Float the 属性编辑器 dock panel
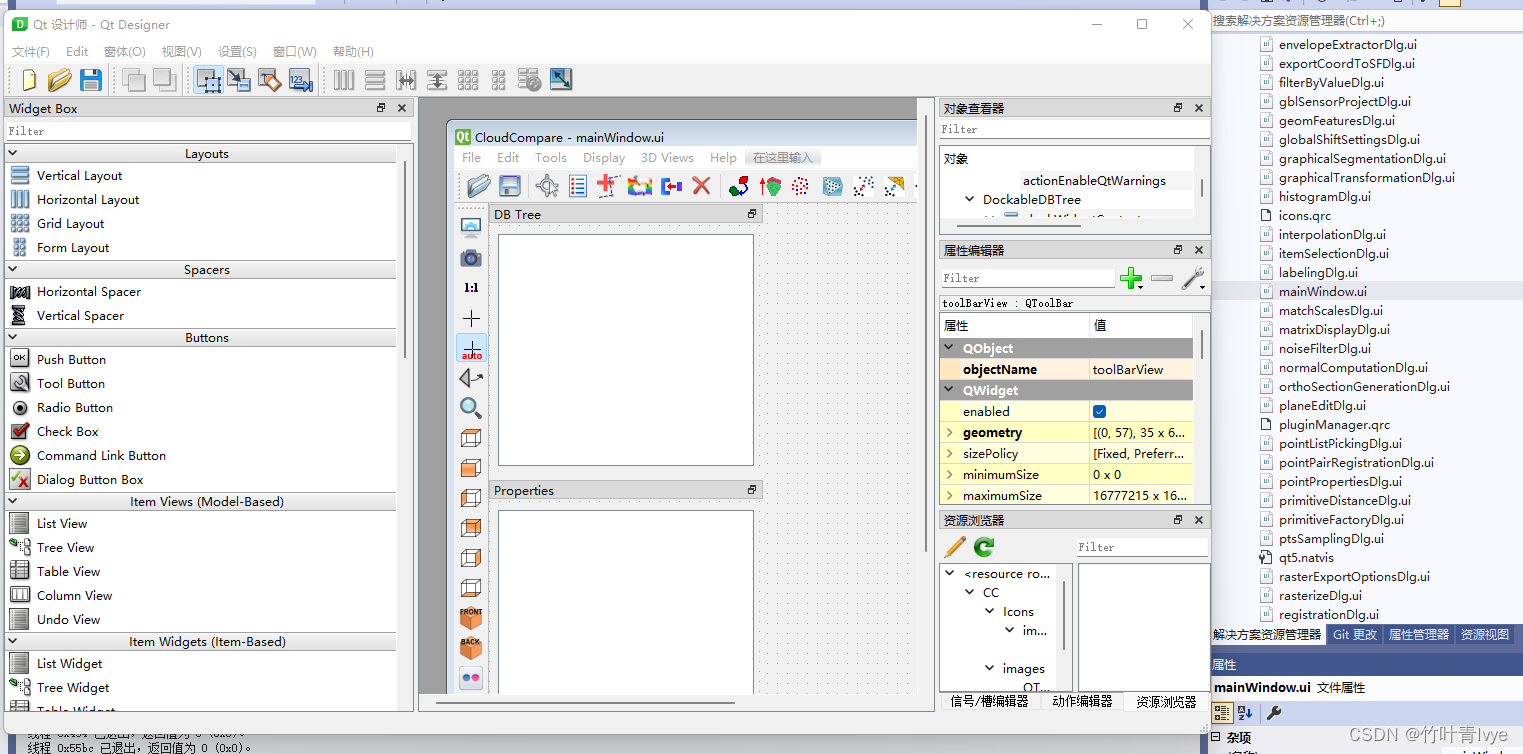This screenshot has width=1523, height=754. 1178,250
